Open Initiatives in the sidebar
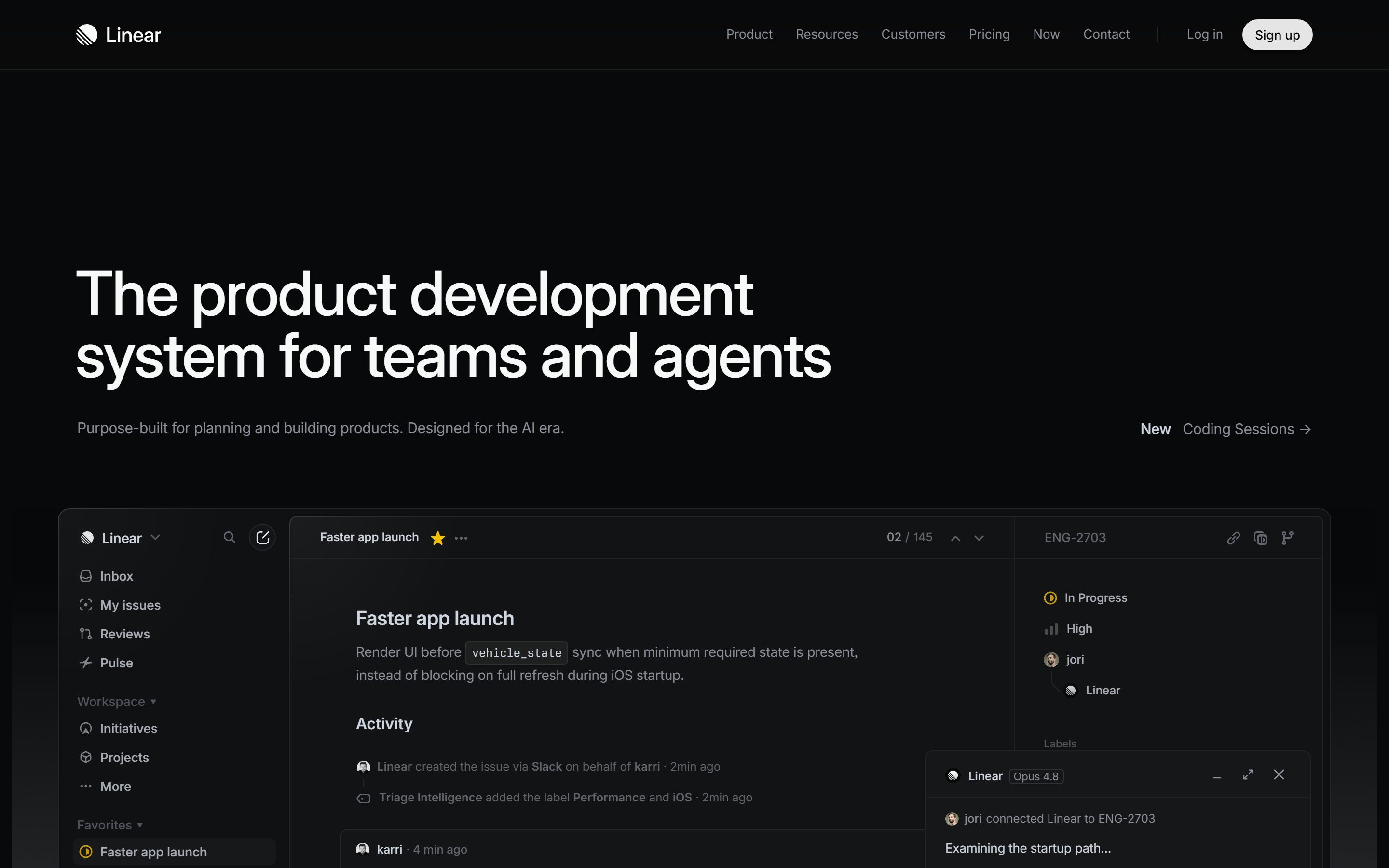1389x868 pixels. pyautogui.click(x=175, y=729)
